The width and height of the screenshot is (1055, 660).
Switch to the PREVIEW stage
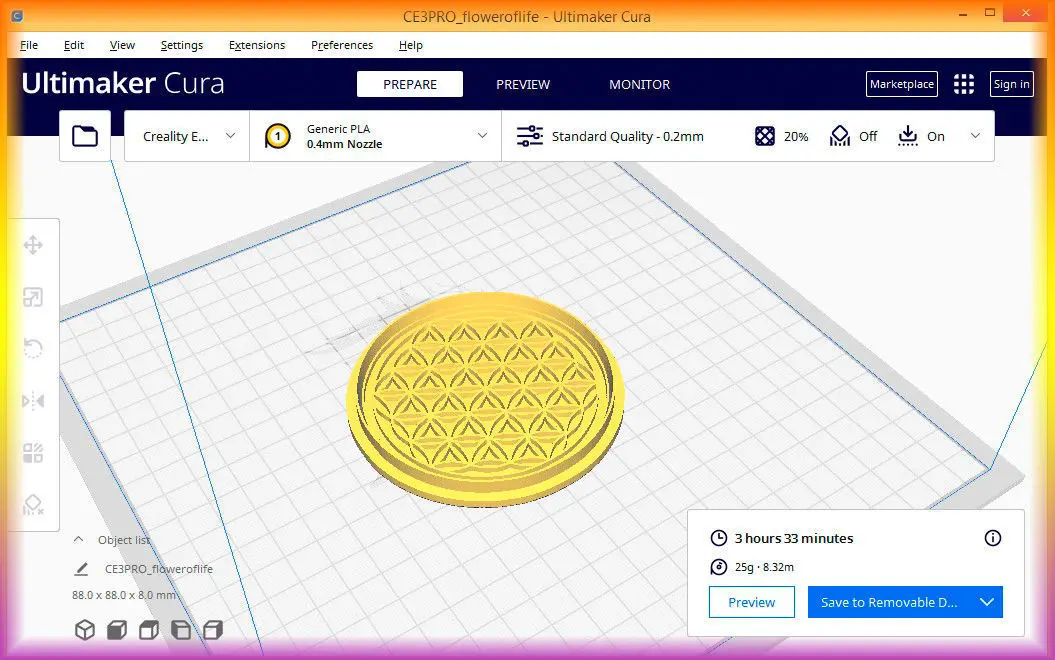tap(523, 84)
